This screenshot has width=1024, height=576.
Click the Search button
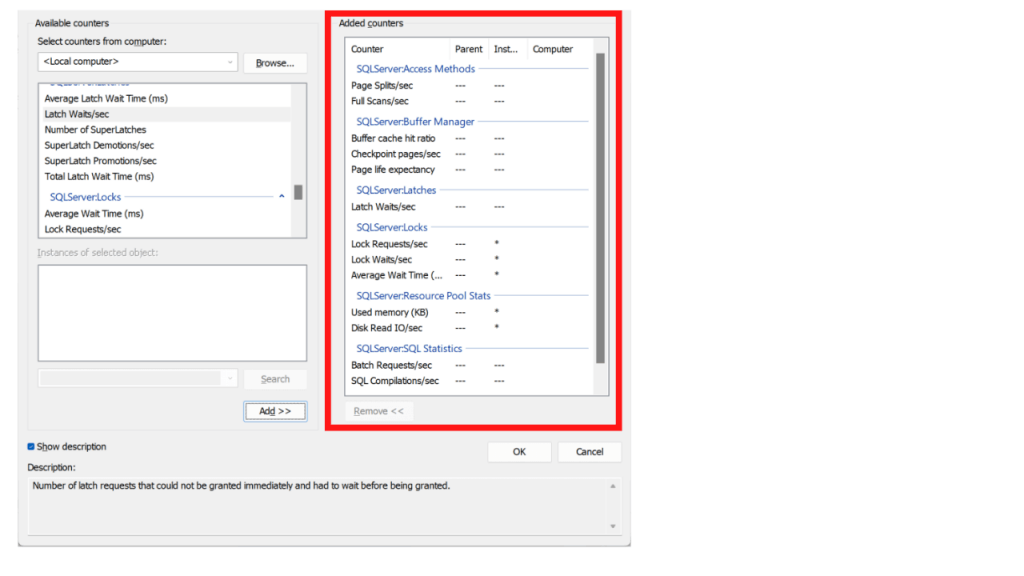pyautogui.click(x=275, y=379)
